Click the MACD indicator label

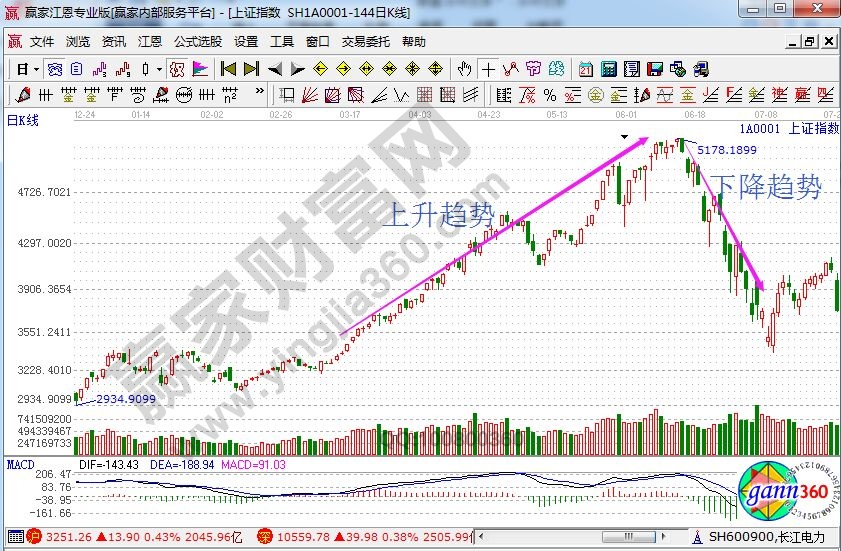[21, 465]
